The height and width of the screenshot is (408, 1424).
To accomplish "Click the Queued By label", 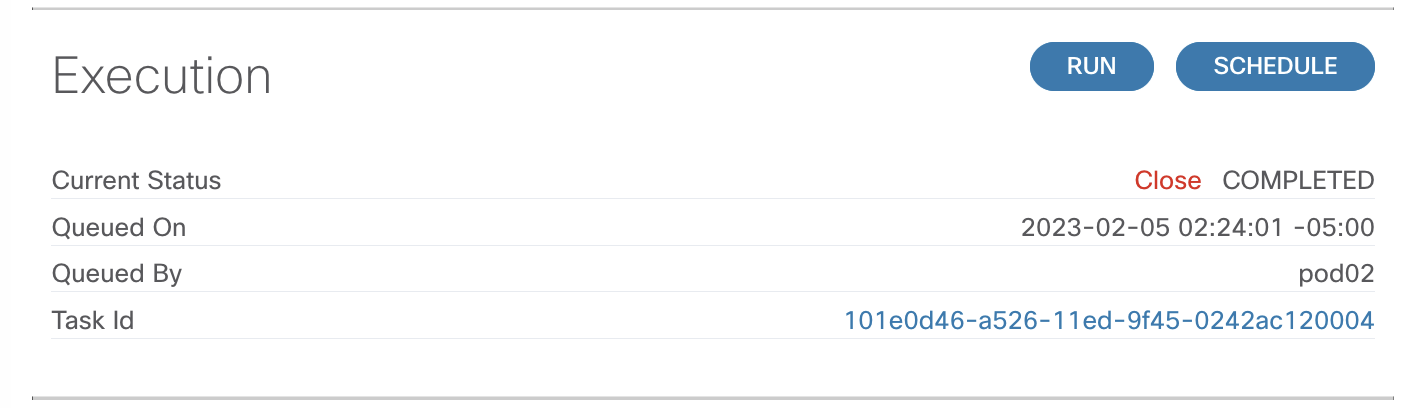I will pyautogui.click(x=117, y=274).
